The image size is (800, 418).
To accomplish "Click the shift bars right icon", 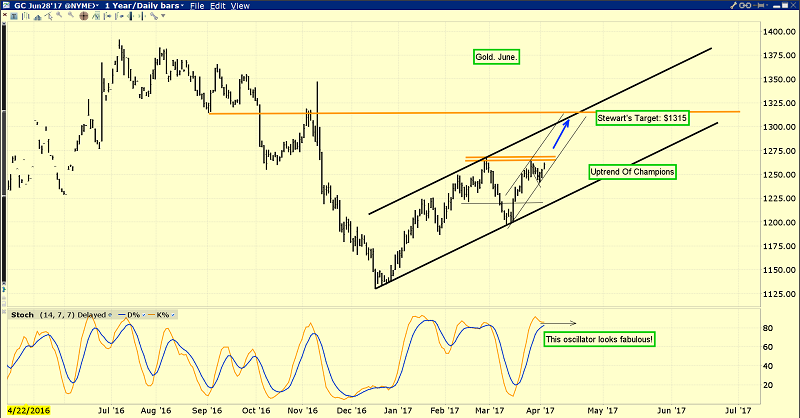I will (x=119, y=16).
